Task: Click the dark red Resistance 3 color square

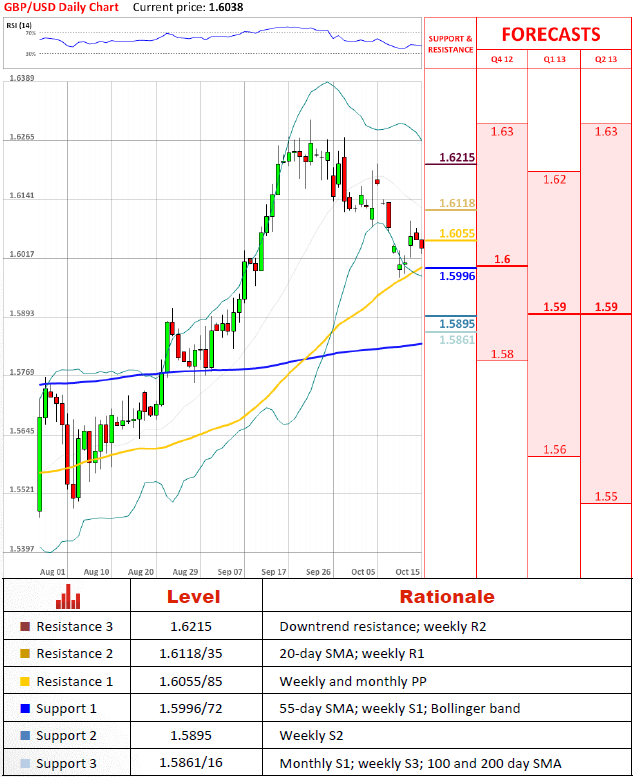Action: 24,628
